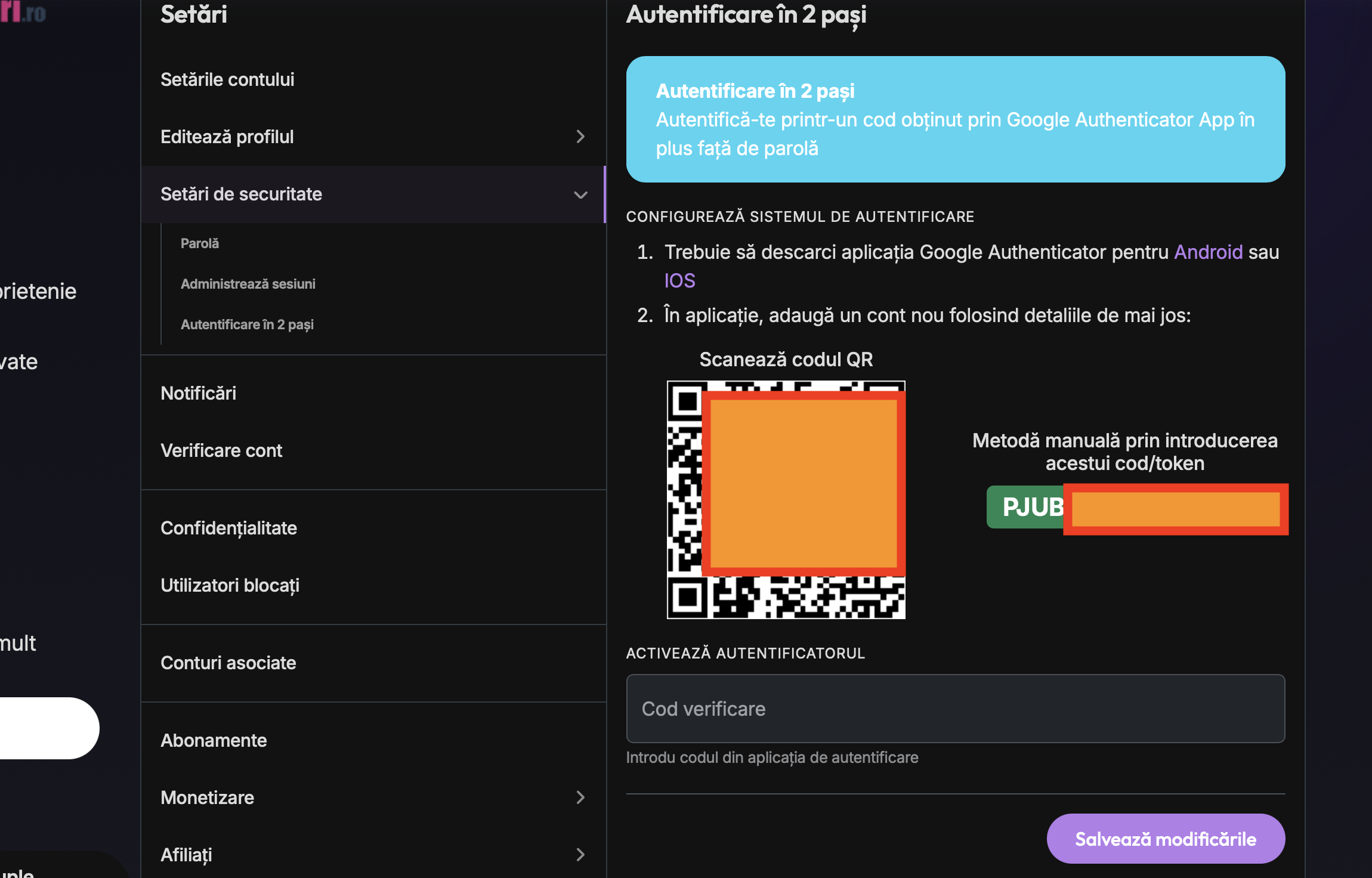Image resolution: width=1372 pixels, height=878 pixels.
Task: Collapse the Setări de securitate chevron
Action: pos(580,194)
